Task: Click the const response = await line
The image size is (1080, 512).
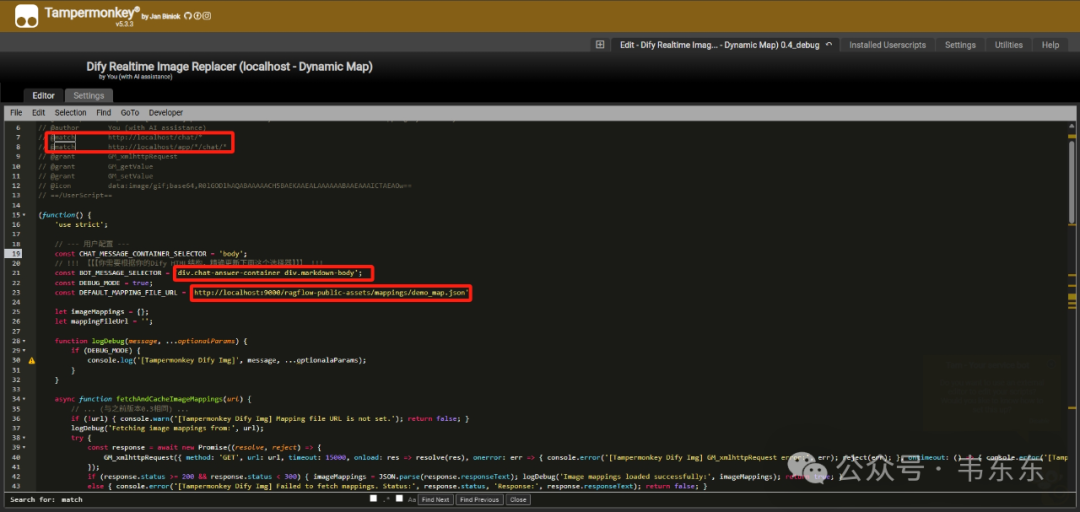Action: [x=204, y=447]
